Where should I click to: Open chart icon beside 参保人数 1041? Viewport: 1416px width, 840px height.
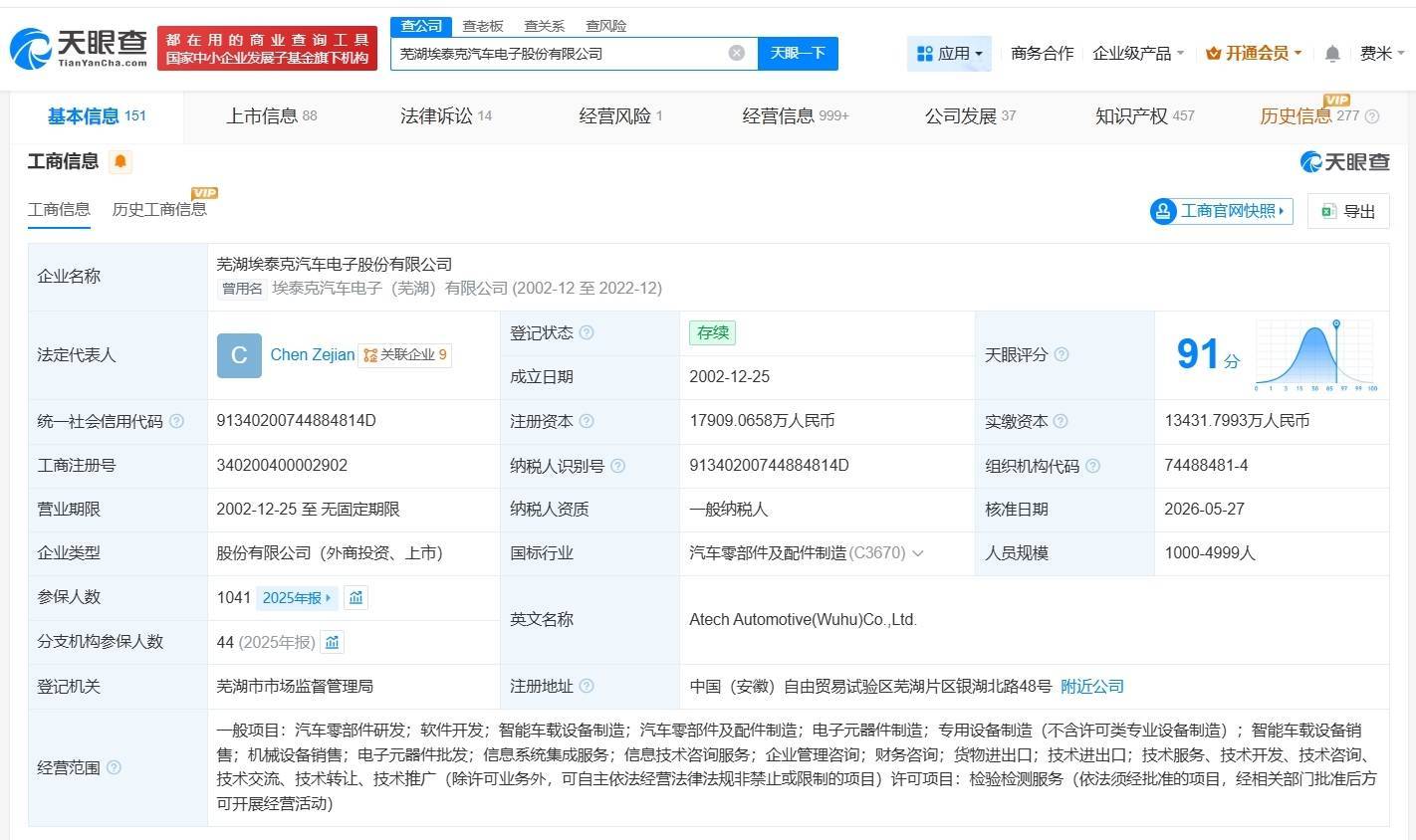tap(355, 597)
